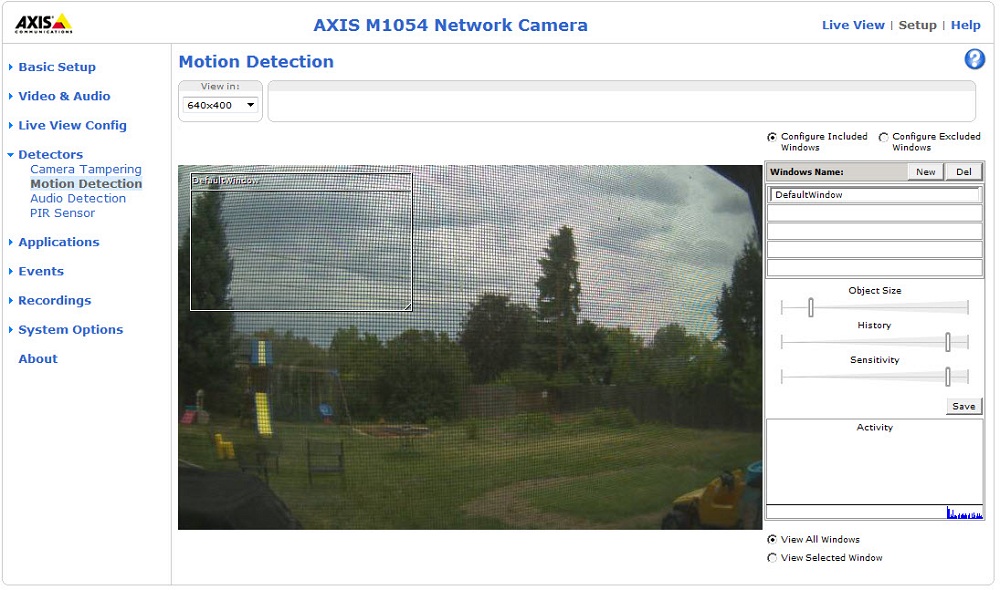Create a New motion window
Screen dimensions: 1000x590
click(925, 172)
